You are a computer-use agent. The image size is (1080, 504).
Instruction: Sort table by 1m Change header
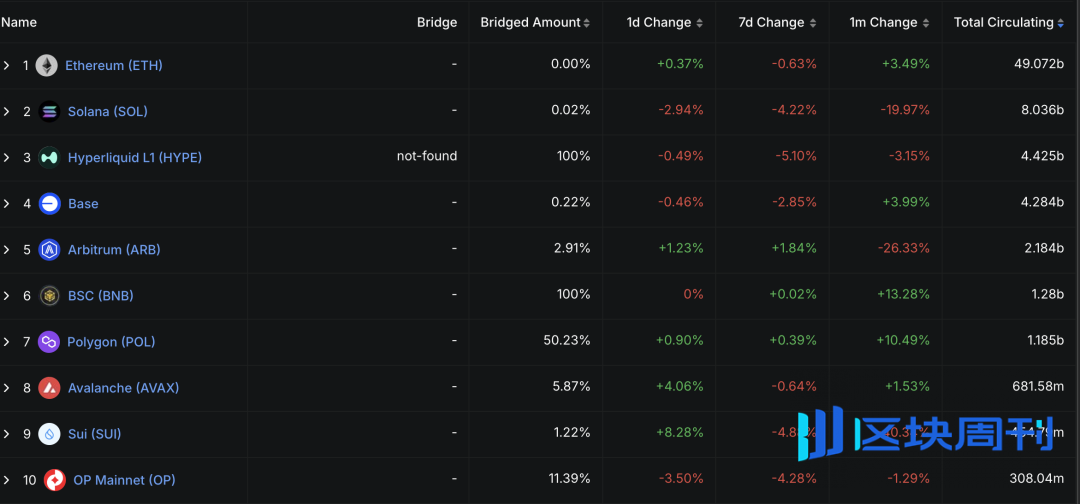click(x=890, y=22)
